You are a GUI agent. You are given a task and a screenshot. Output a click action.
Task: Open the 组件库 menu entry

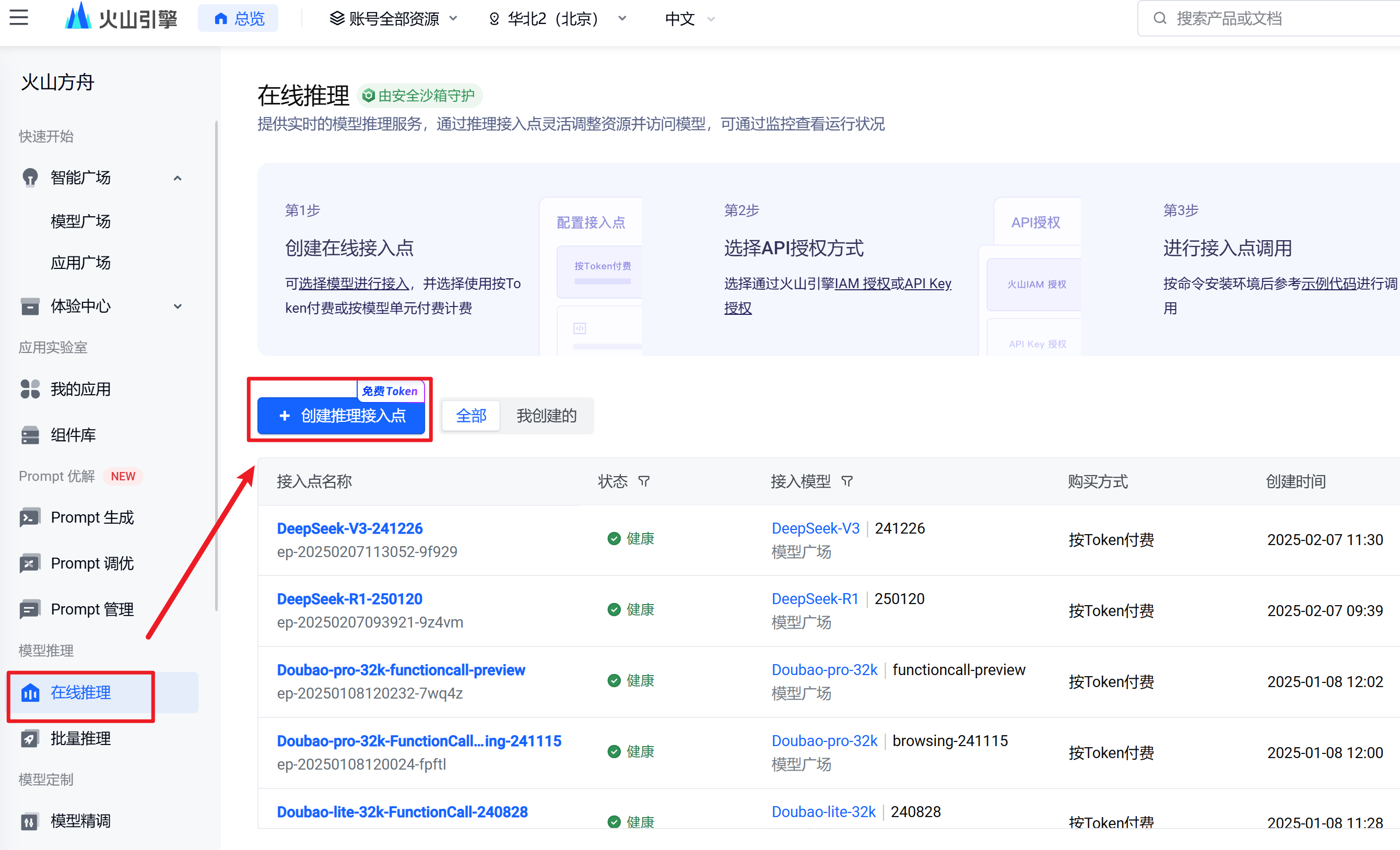pos(73,435)
